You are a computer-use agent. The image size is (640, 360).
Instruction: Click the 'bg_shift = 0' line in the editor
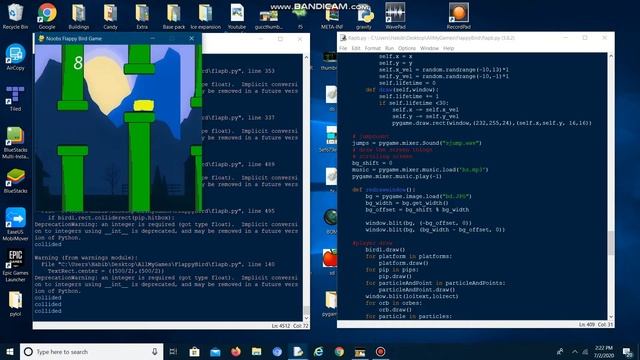372,163
